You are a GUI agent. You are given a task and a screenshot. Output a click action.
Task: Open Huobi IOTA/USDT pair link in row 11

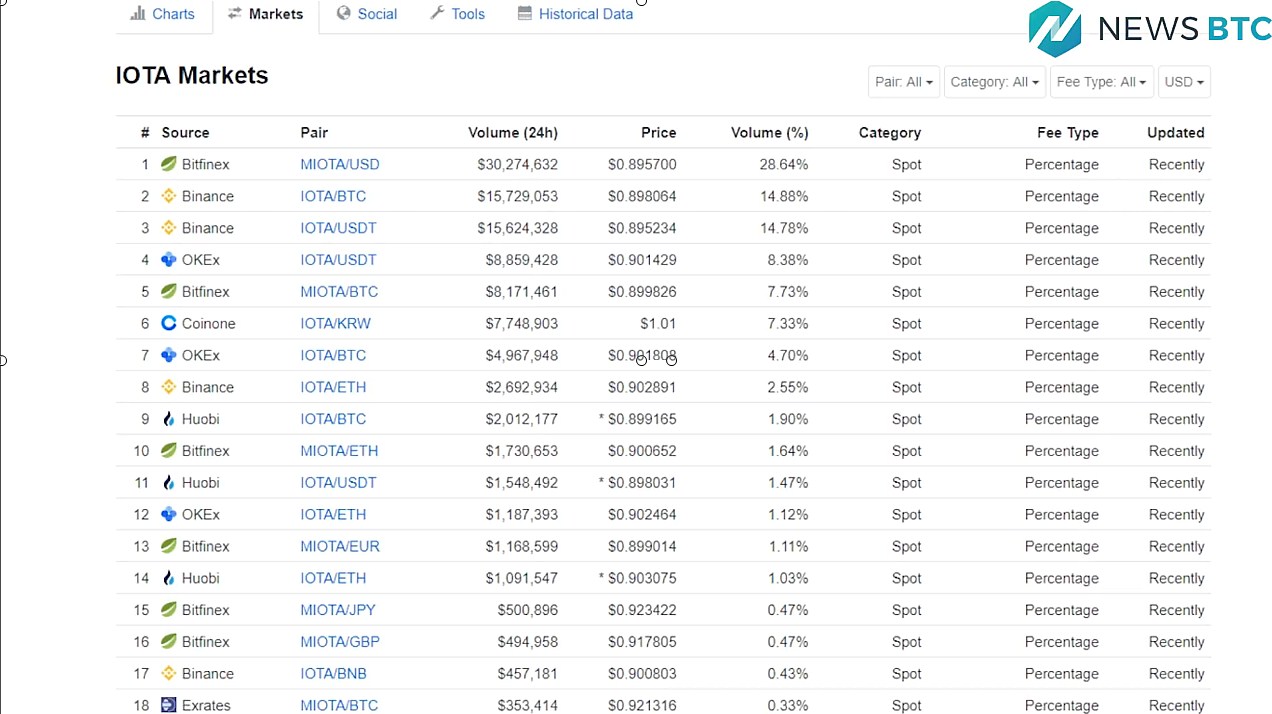click(x=338, y=483)
